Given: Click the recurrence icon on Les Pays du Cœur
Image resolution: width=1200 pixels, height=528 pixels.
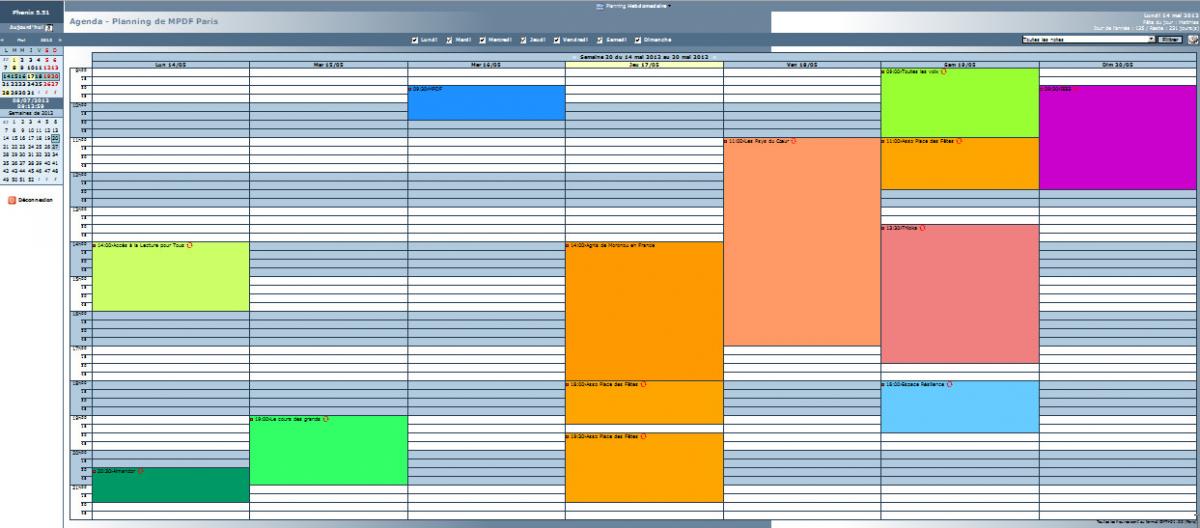Looking at the screenshot, I should (x=794, y=141).
